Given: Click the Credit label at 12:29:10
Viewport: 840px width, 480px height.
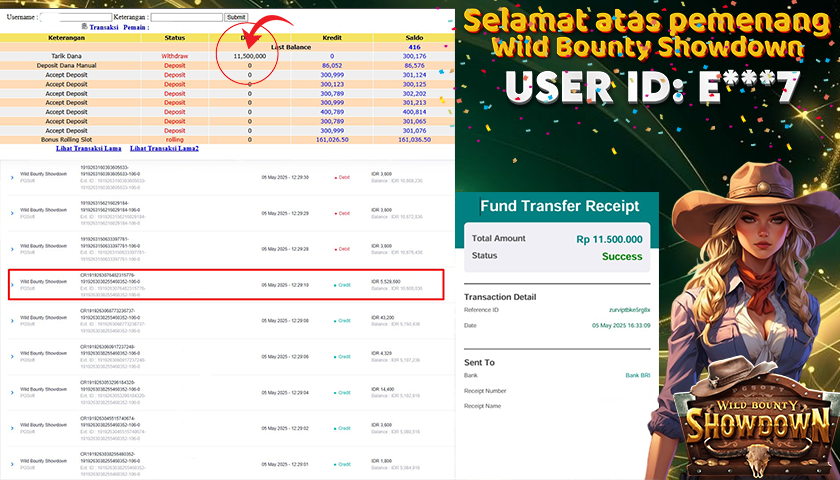Looking at the screenshot, I should click(342, 285).
